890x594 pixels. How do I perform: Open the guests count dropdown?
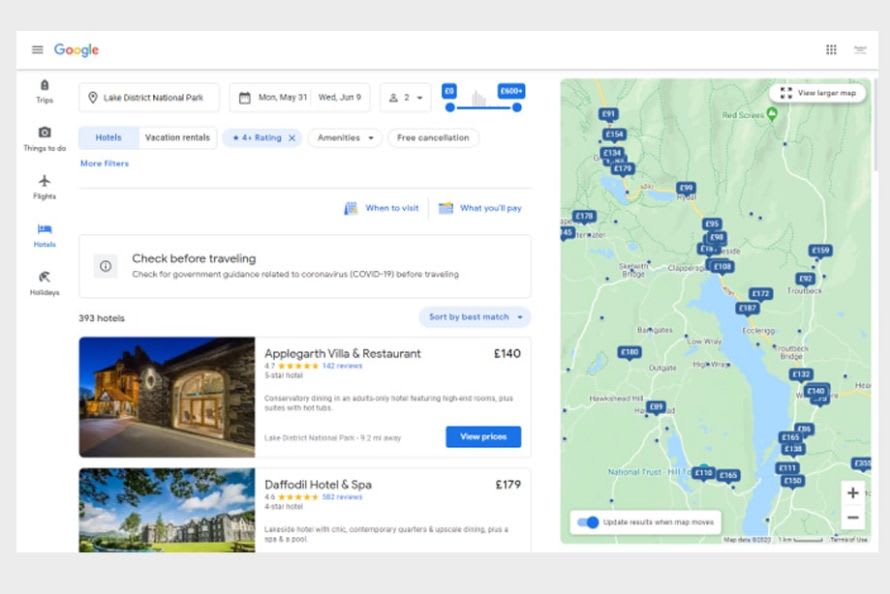click(x=406, y=98)
